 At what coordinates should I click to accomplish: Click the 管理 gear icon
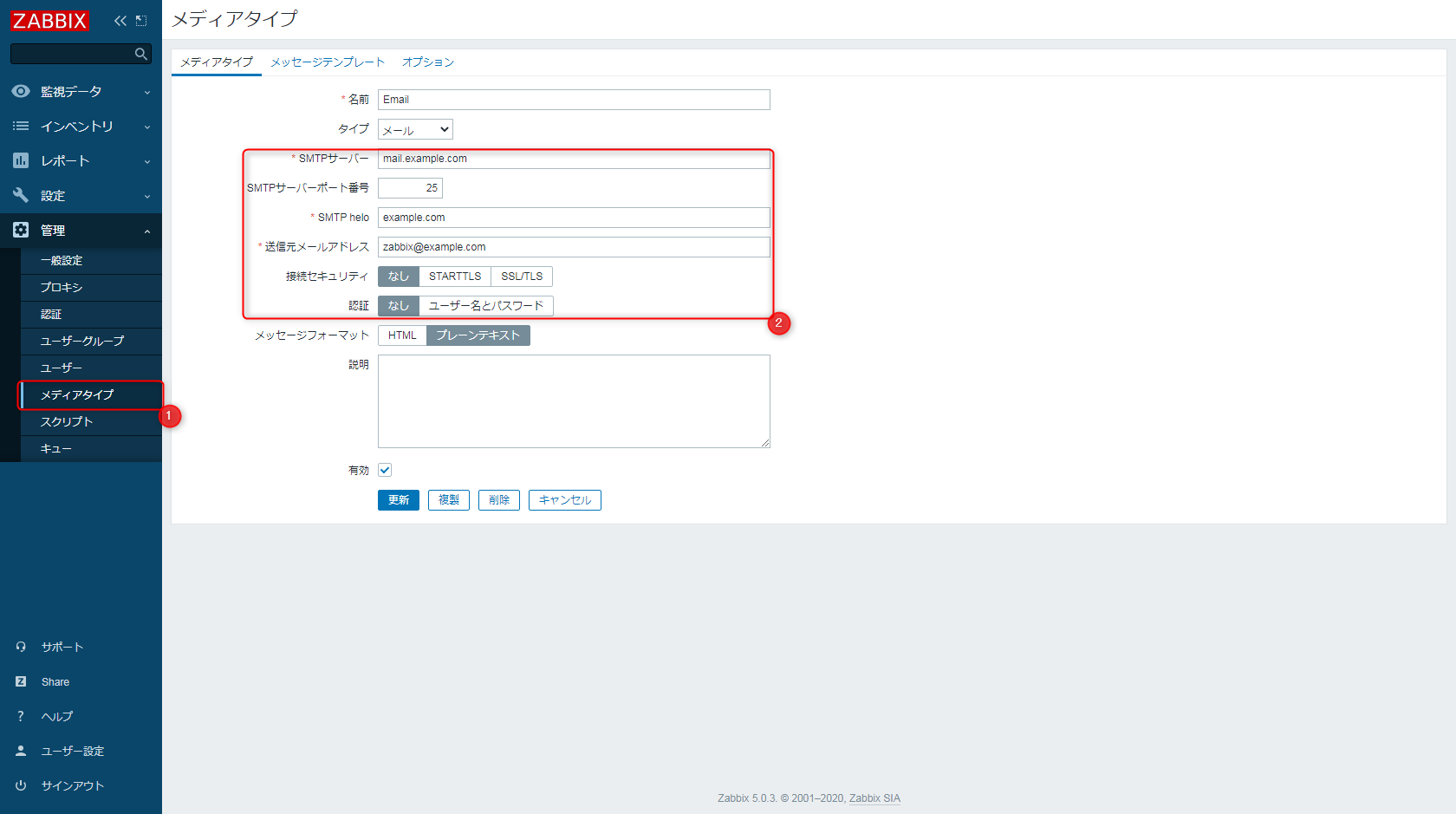point(21,230)
